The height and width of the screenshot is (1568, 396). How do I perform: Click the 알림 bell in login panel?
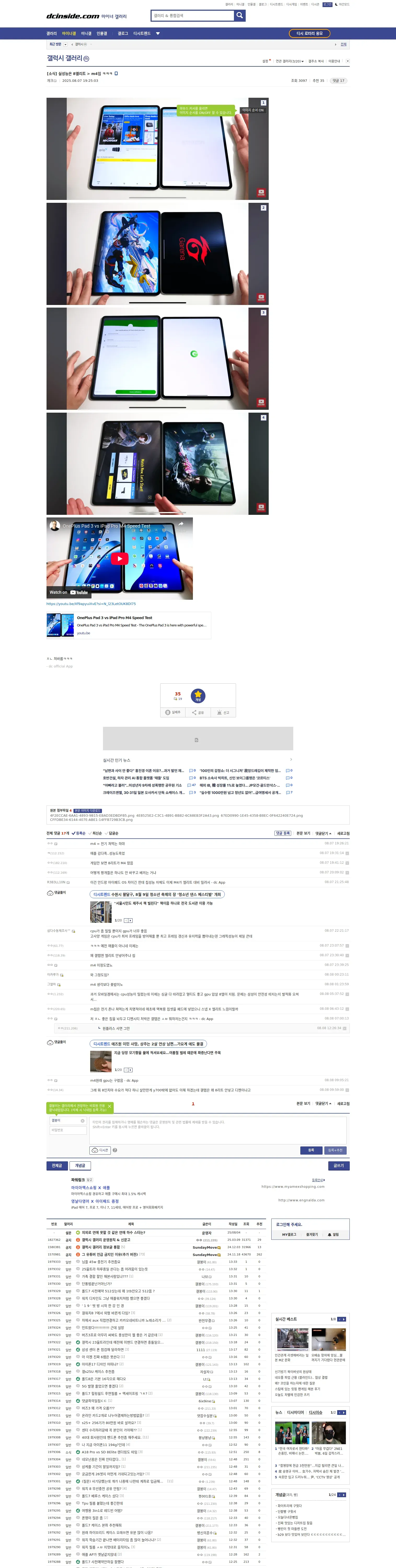[333, 1235]
